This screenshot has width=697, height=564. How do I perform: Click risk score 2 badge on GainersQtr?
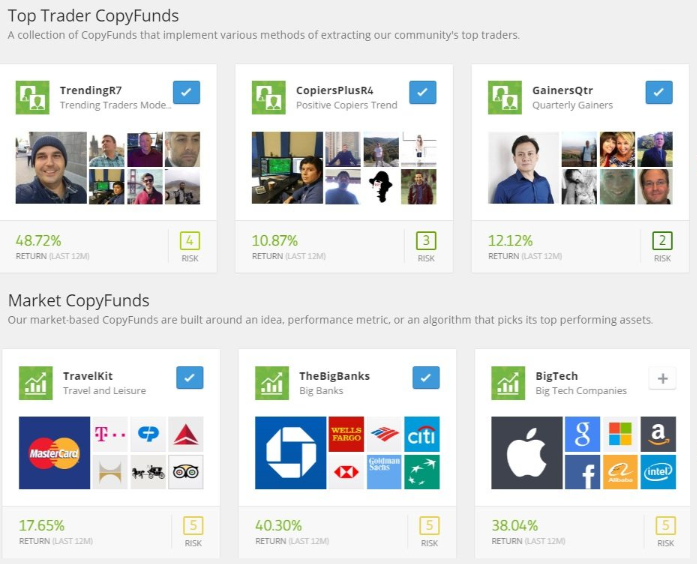662,241
